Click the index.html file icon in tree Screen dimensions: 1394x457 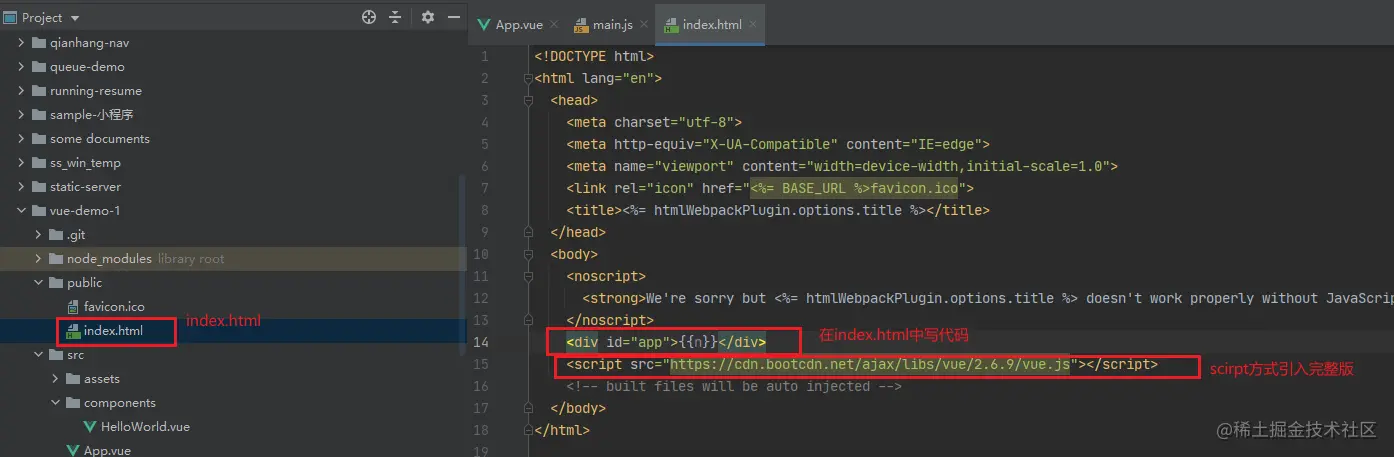coord(73,331)
